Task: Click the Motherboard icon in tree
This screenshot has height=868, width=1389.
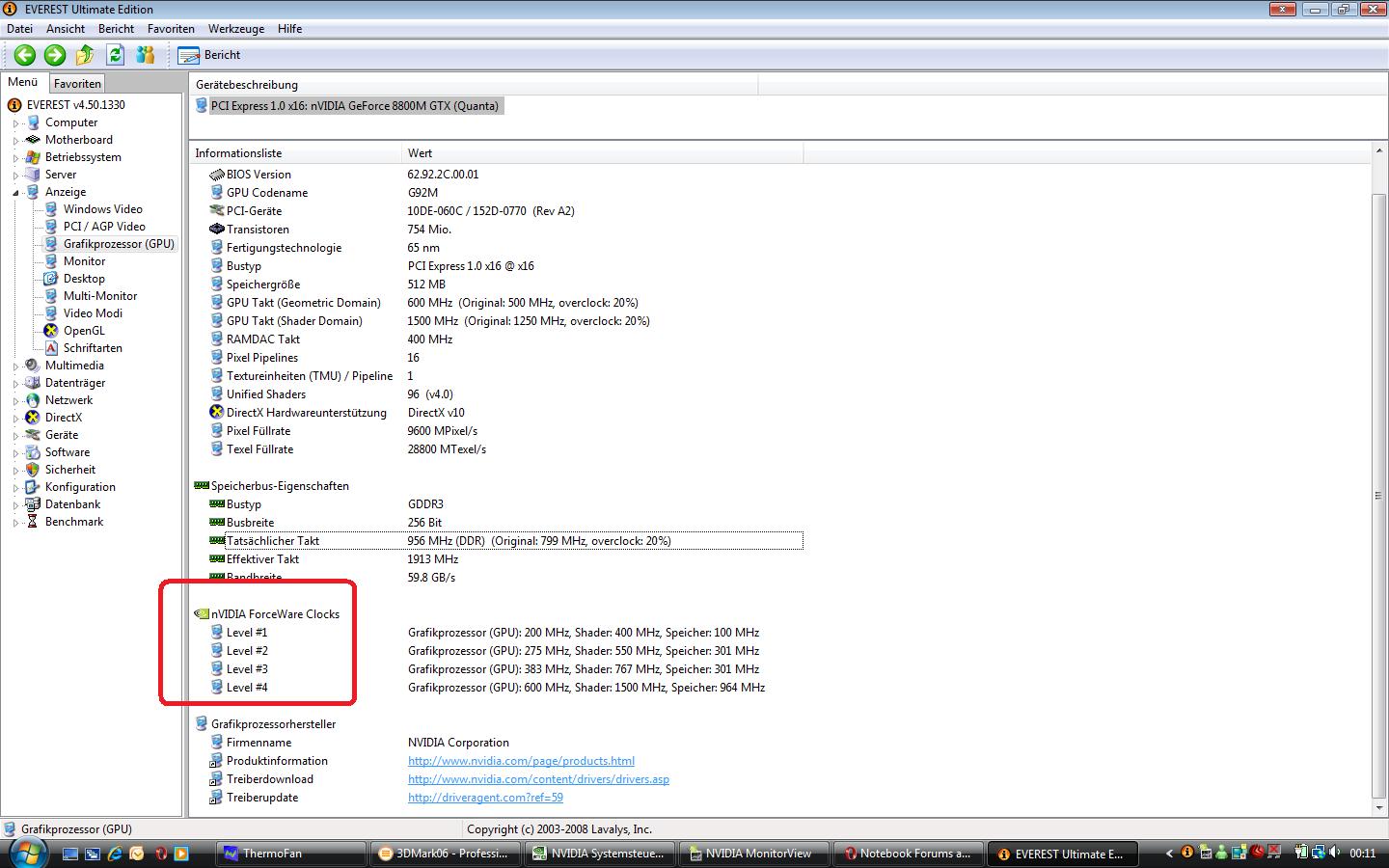Action: (x=33, y=140)
